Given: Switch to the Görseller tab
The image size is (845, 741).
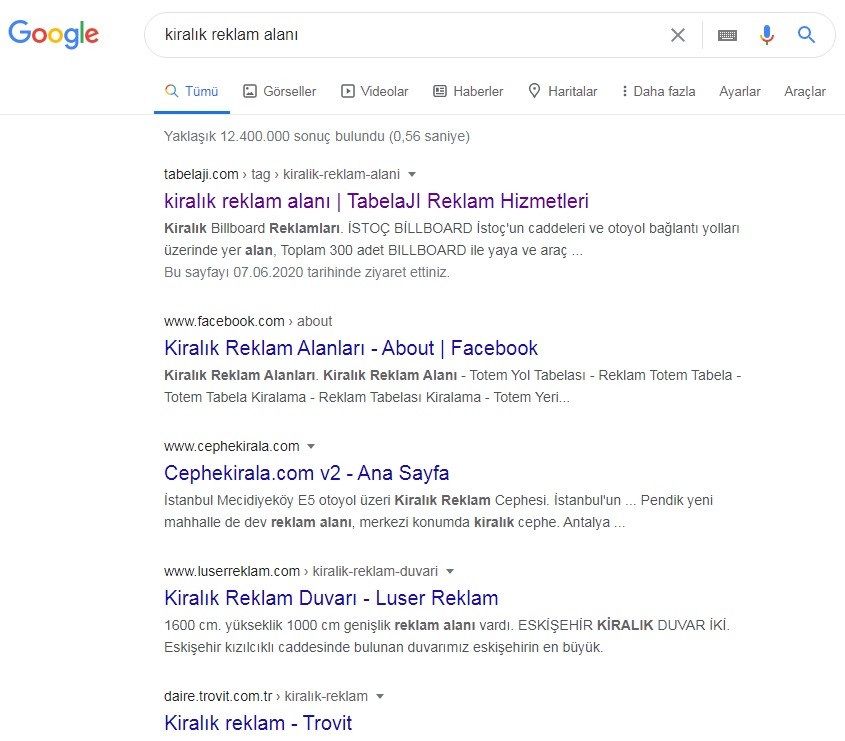Looking at the screenshot, I should coord(280,91).
